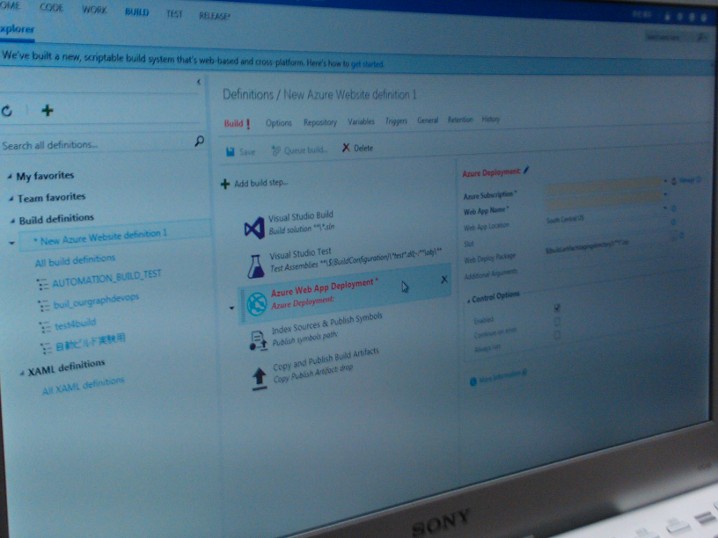Screen dimensions: 718x538
Task: Toggle the Enabled checkbox
Action: [557, 308]
